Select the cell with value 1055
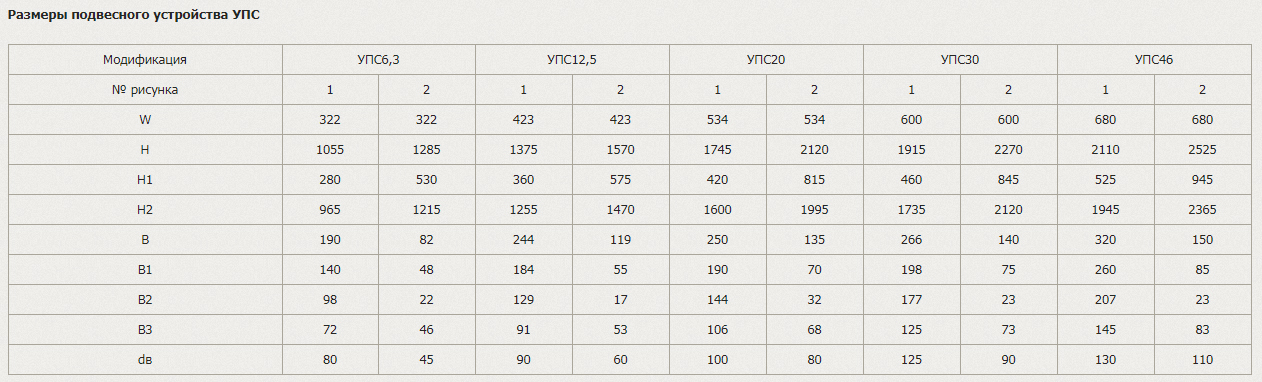Image resolution: width=1262 pixels, height=382 pixels. pos(330,150)
